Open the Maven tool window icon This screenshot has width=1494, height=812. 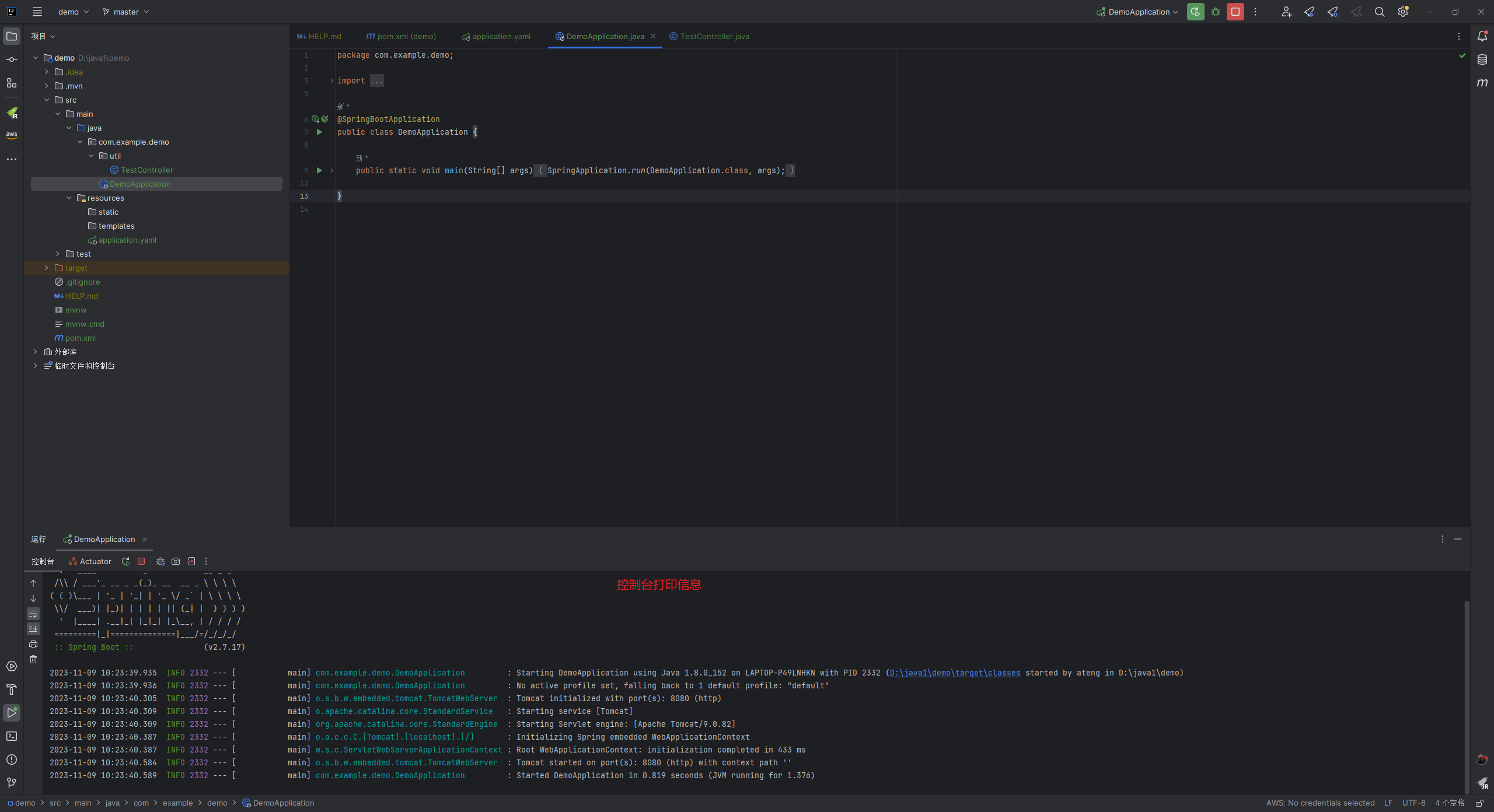click(x=1482, y=83)
